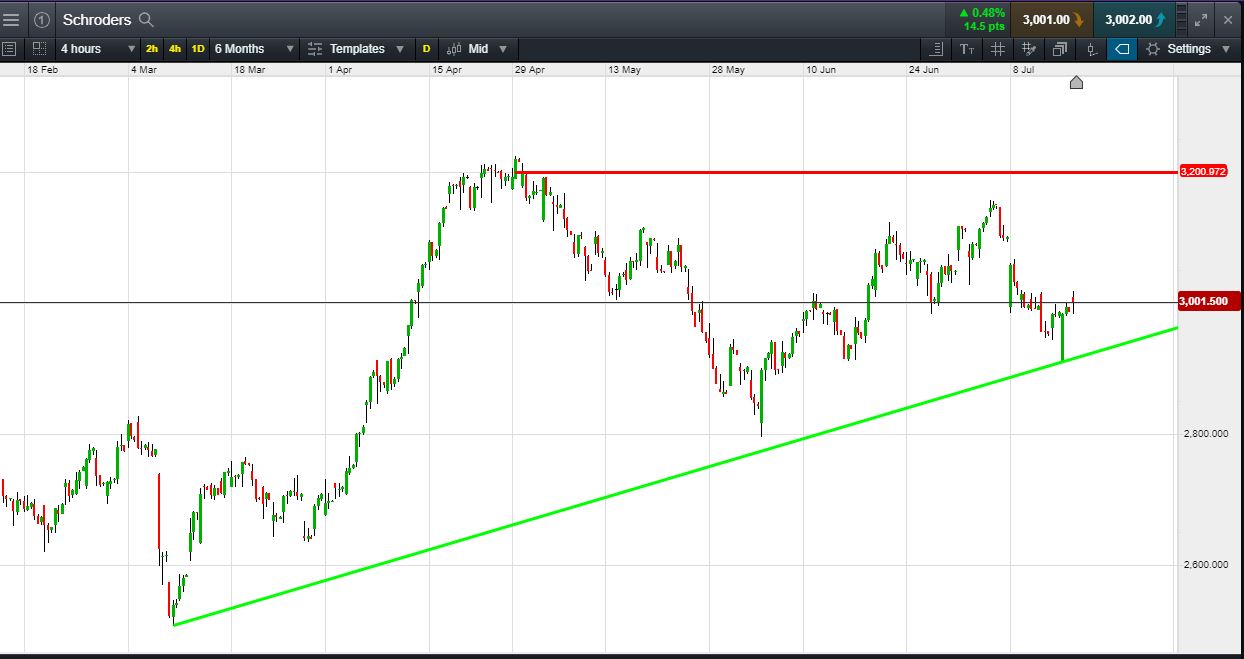The width and height of the screenshot is (1244, 659).
Task: Click the 15 Apr date label
Action: click(x=447, y=70)
